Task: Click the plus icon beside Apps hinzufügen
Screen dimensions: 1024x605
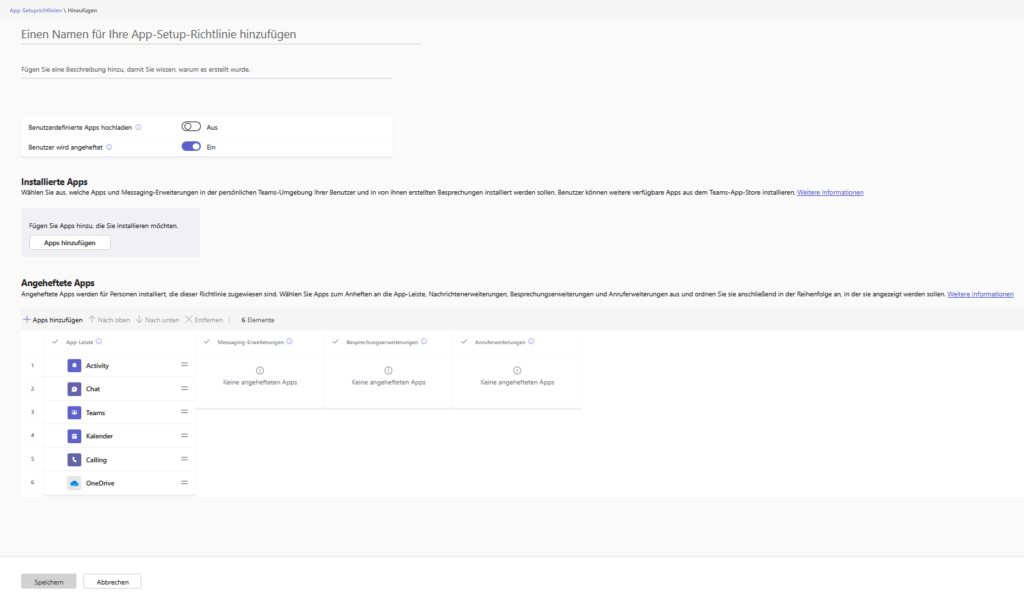Action: (27, 320)
